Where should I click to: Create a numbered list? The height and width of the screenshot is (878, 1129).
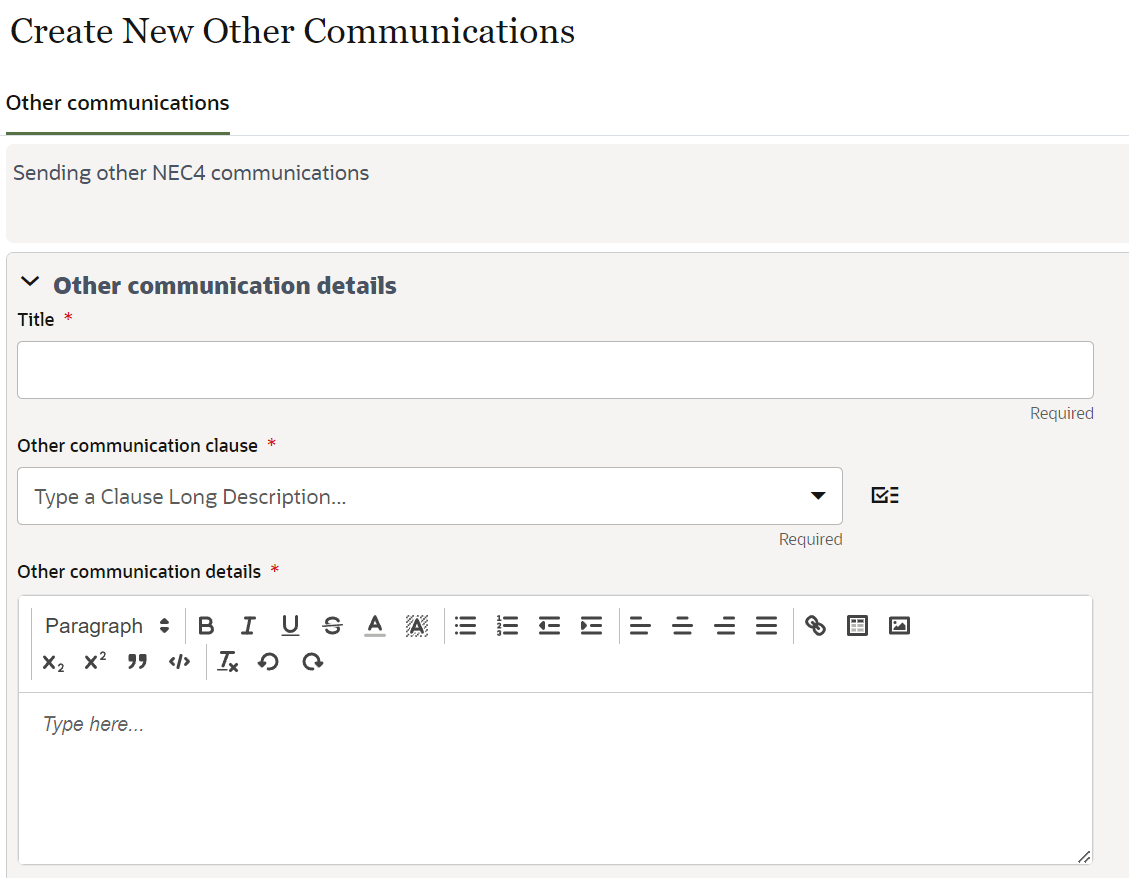point(507,625)
